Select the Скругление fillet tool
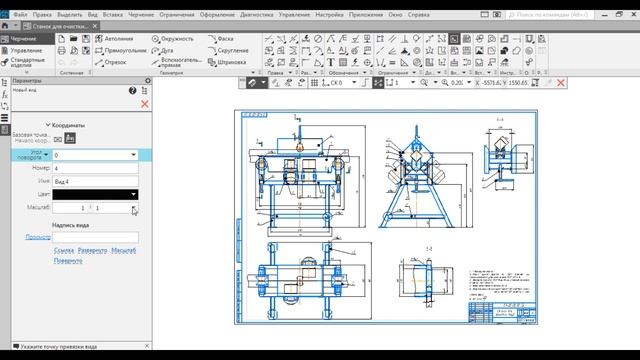 pyautogui.click(x=228, y=51)
